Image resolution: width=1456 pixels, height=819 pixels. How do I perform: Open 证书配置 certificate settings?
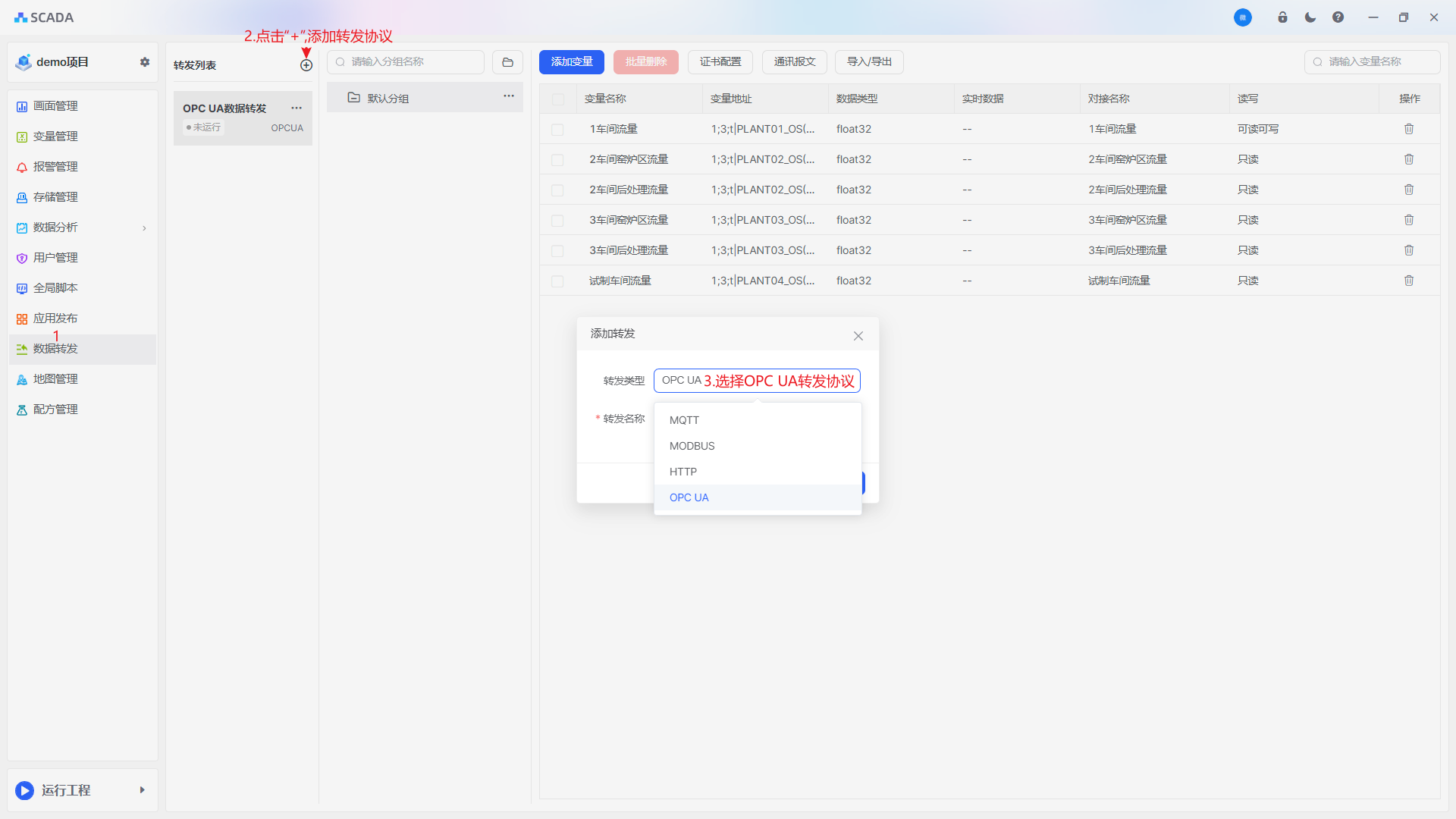tap(720, 62)
